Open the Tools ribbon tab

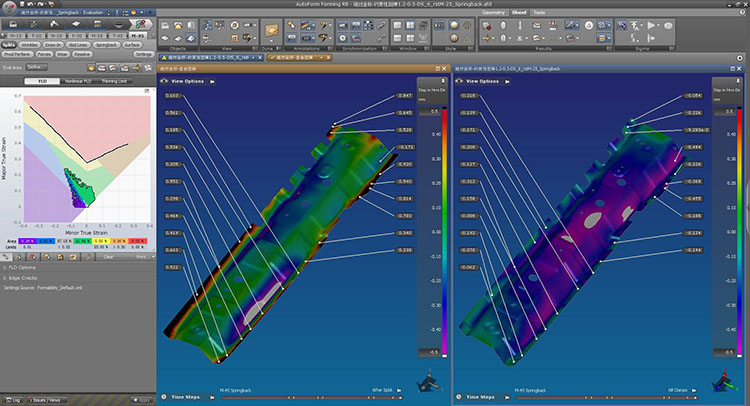(539, 12)
